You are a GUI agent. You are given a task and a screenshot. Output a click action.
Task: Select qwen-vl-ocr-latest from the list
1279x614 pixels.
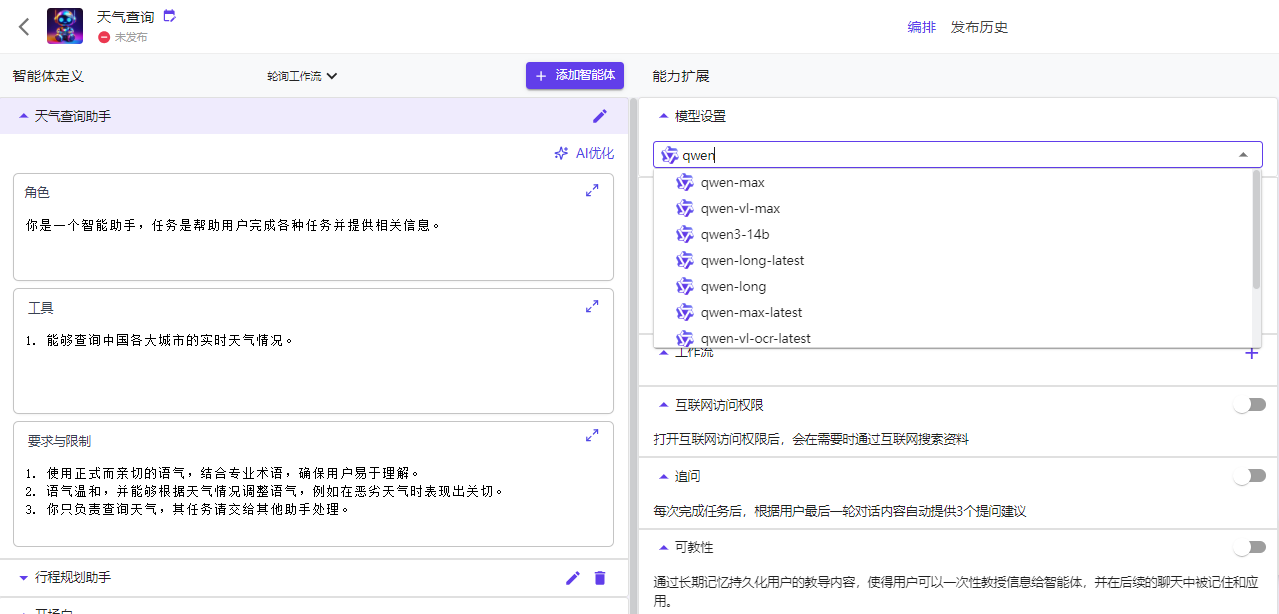point(955,338)
